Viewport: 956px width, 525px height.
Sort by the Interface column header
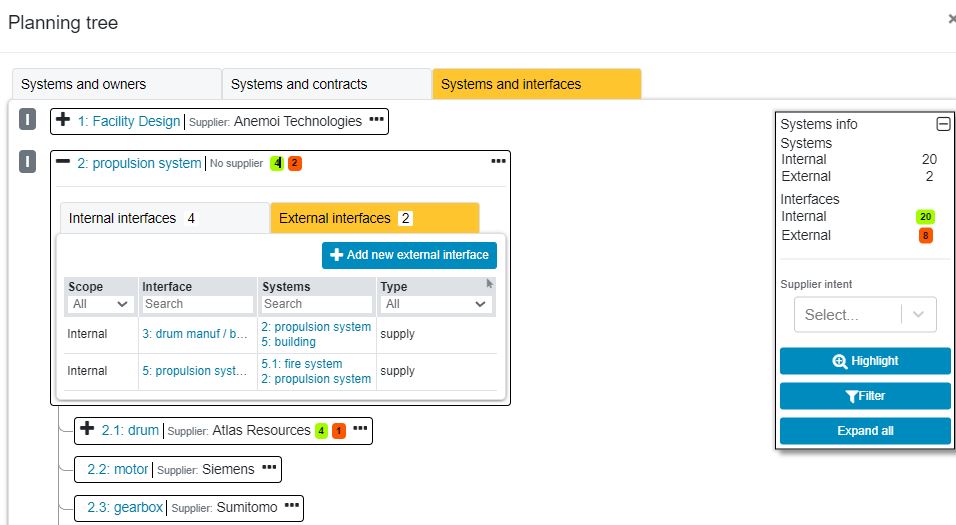[167, 287]
